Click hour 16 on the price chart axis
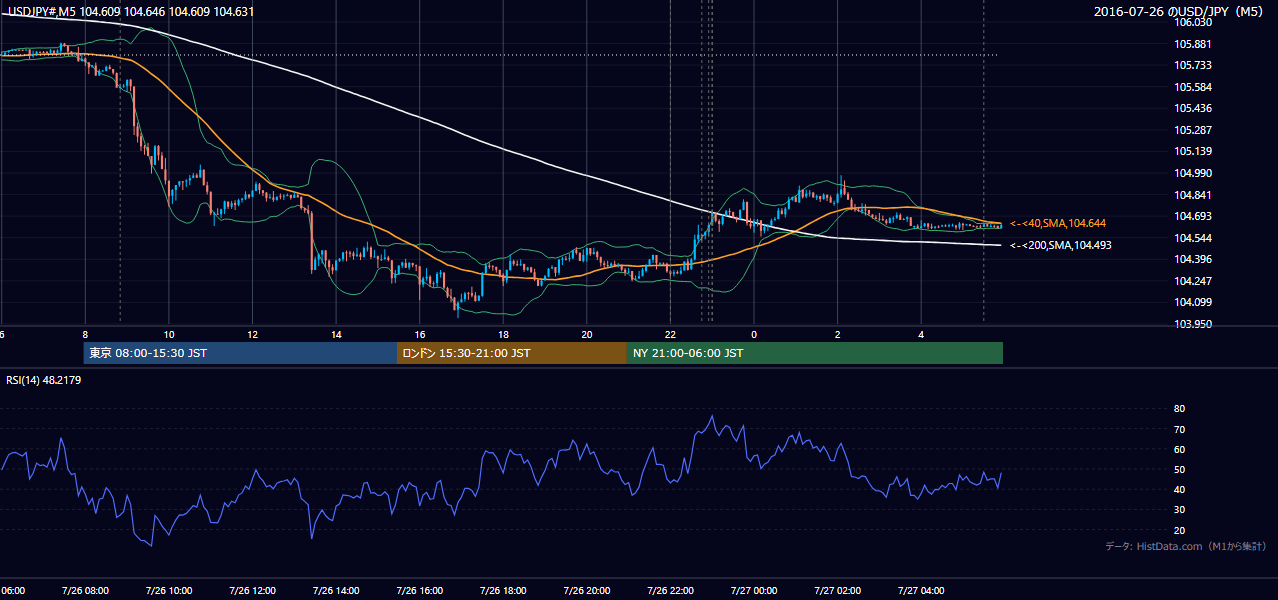The image size is (1278, 600). [420, 334]
